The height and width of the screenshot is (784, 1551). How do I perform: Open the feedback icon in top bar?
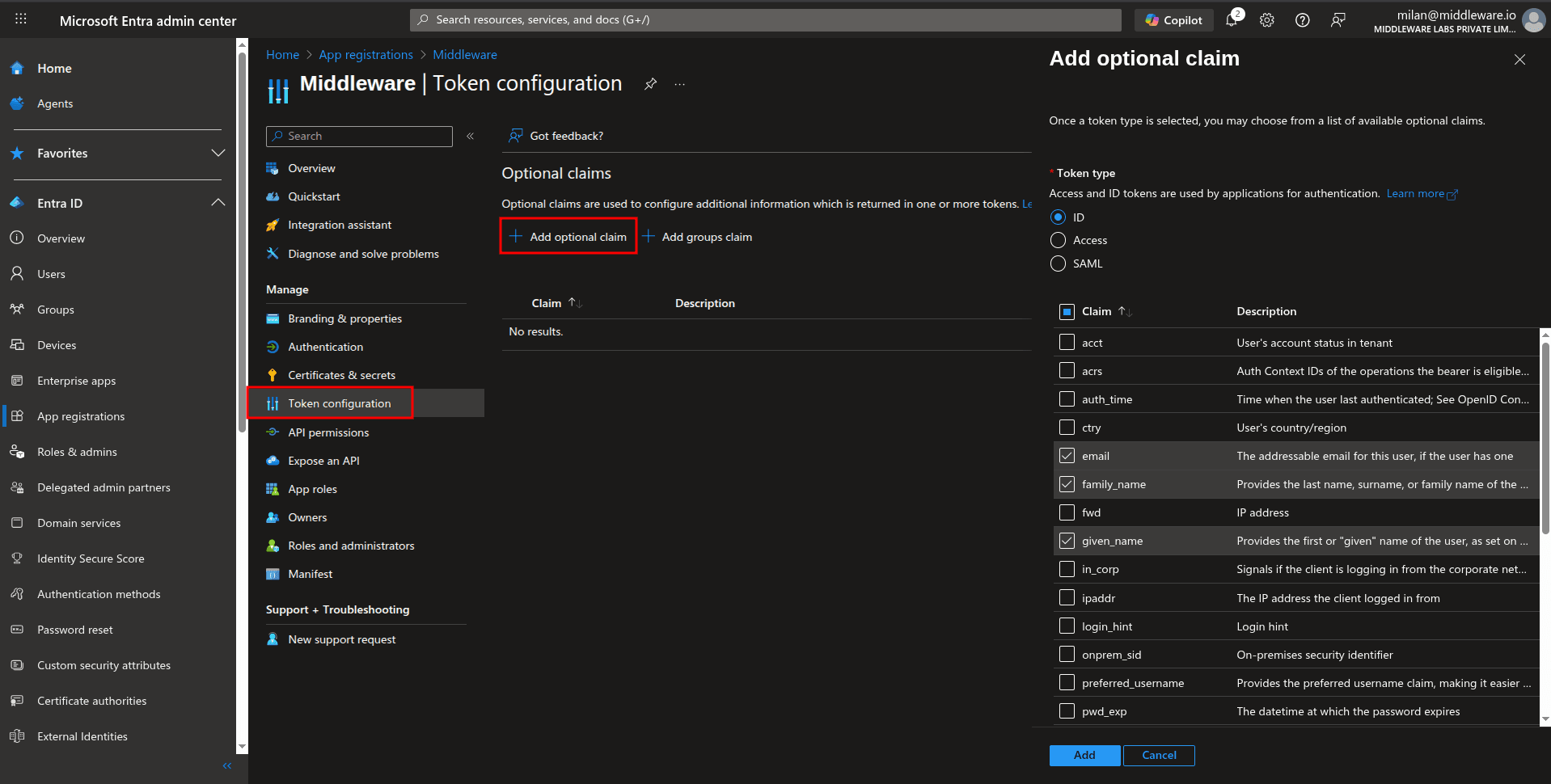(x=1338, y=19)
